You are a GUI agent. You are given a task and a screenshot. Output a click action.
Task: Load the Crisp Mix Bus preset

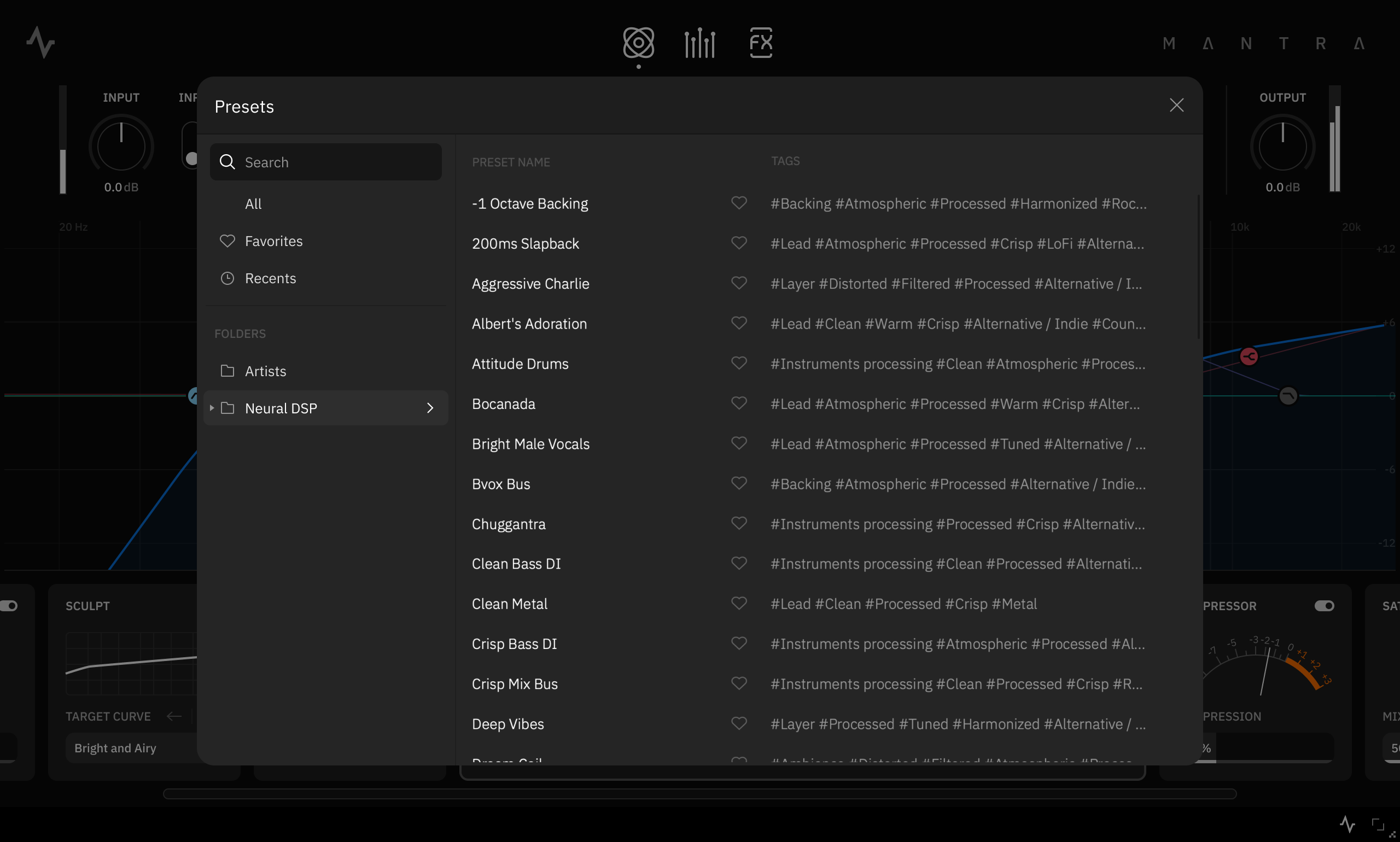tap(515, 685)
